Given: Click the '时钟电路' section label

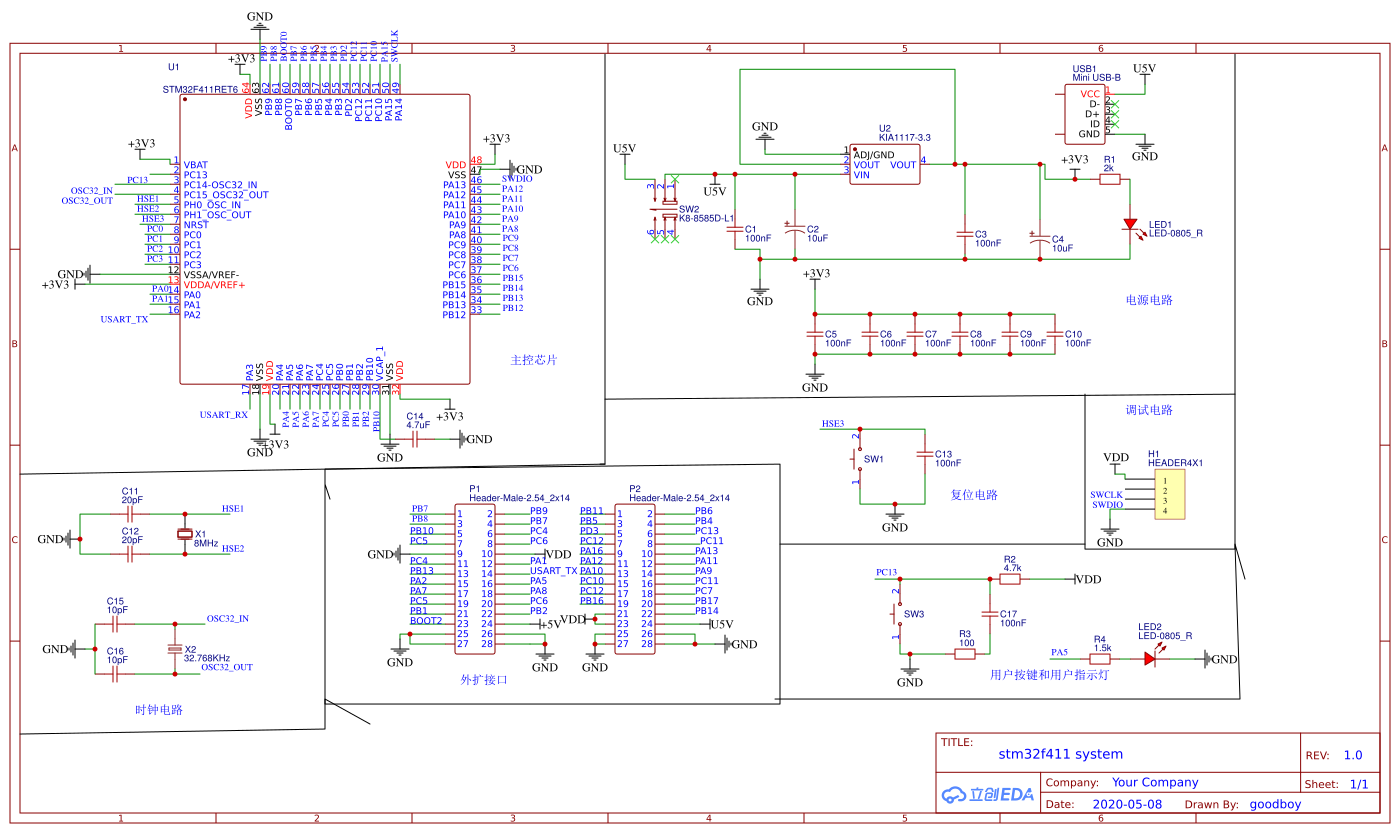Looking at the screenshot, I should (159, 710).
